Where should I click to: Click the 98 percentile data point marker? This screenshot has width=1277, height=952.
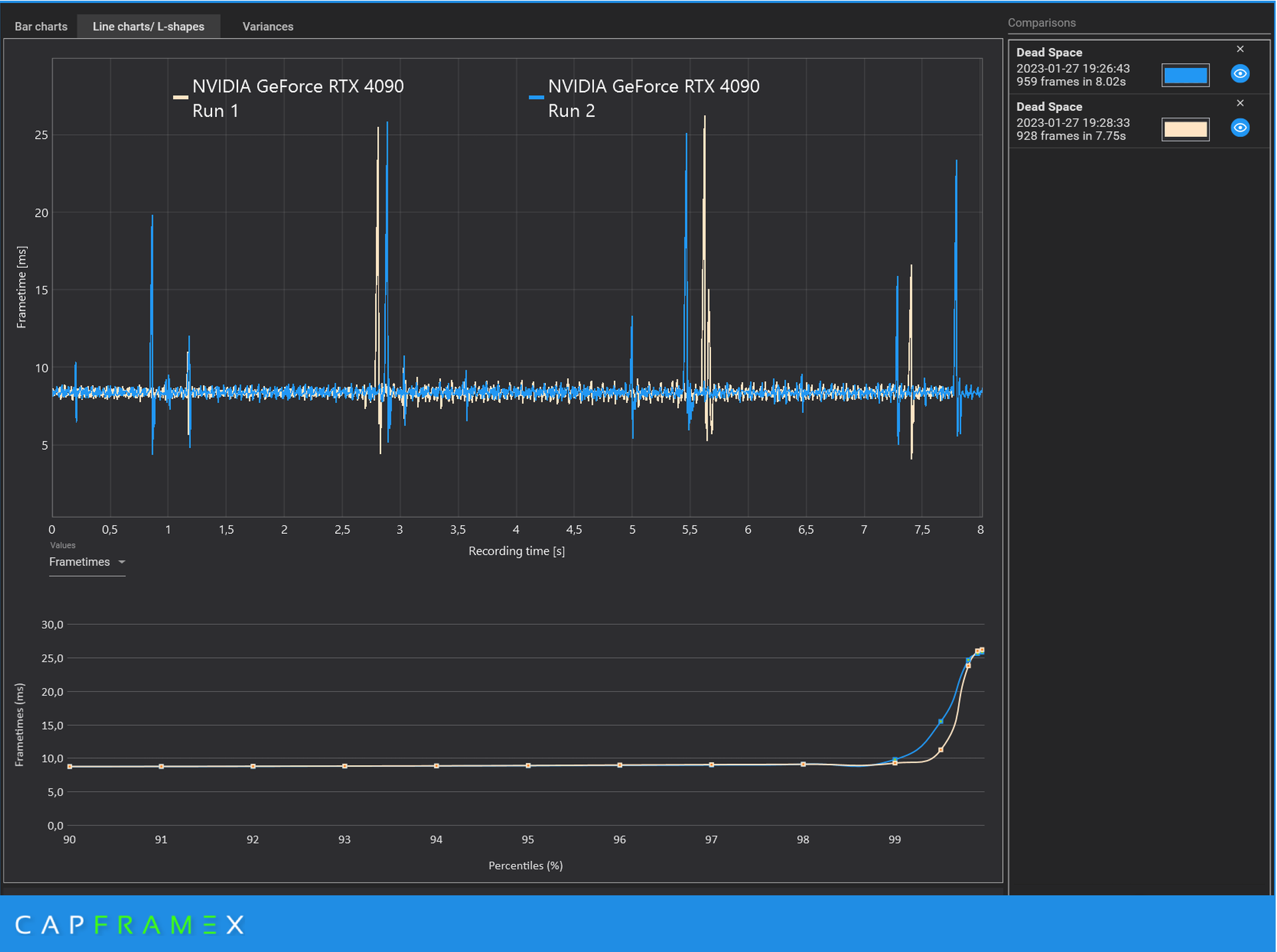pos(803,765)
